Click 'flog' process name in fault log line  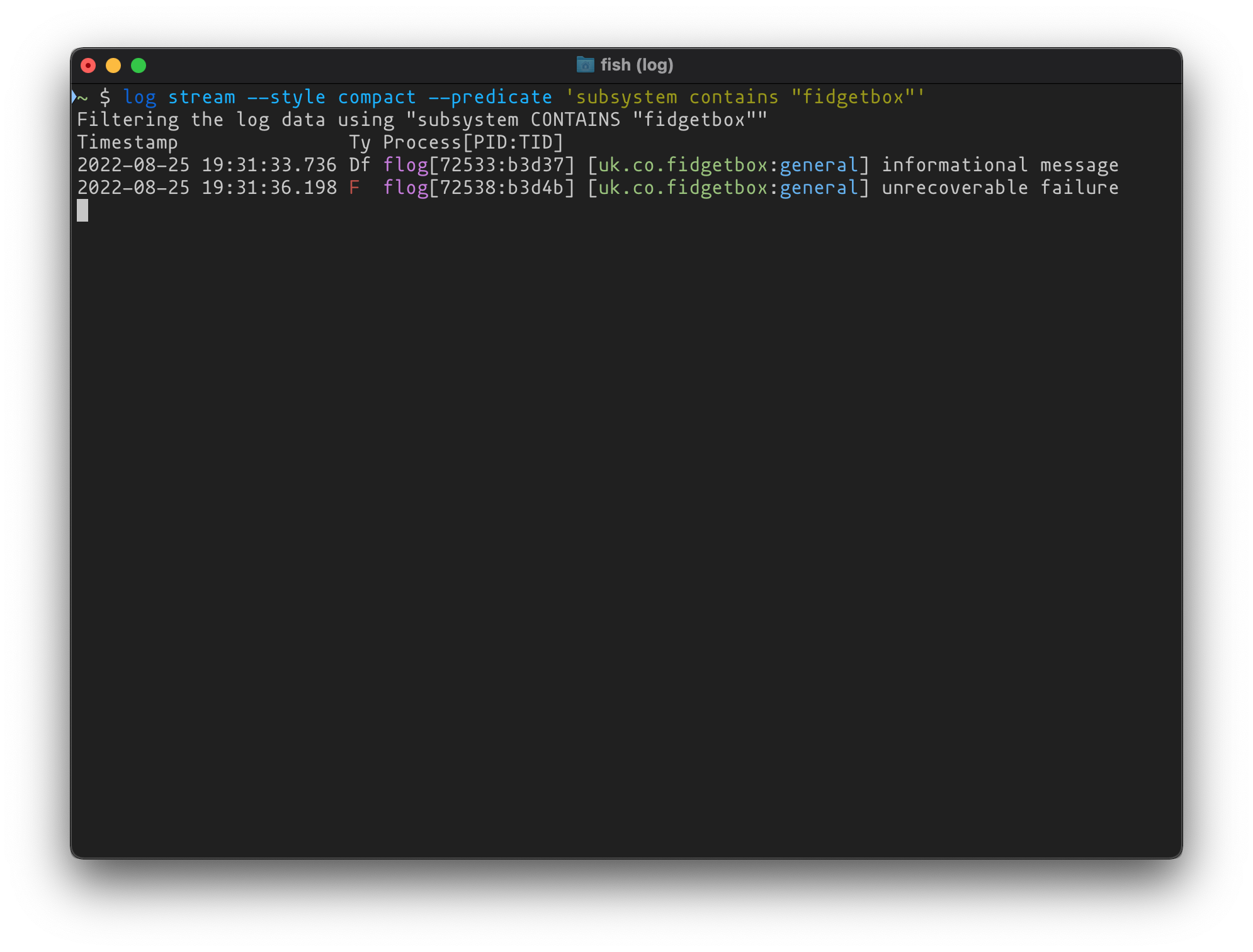(405, 188)
